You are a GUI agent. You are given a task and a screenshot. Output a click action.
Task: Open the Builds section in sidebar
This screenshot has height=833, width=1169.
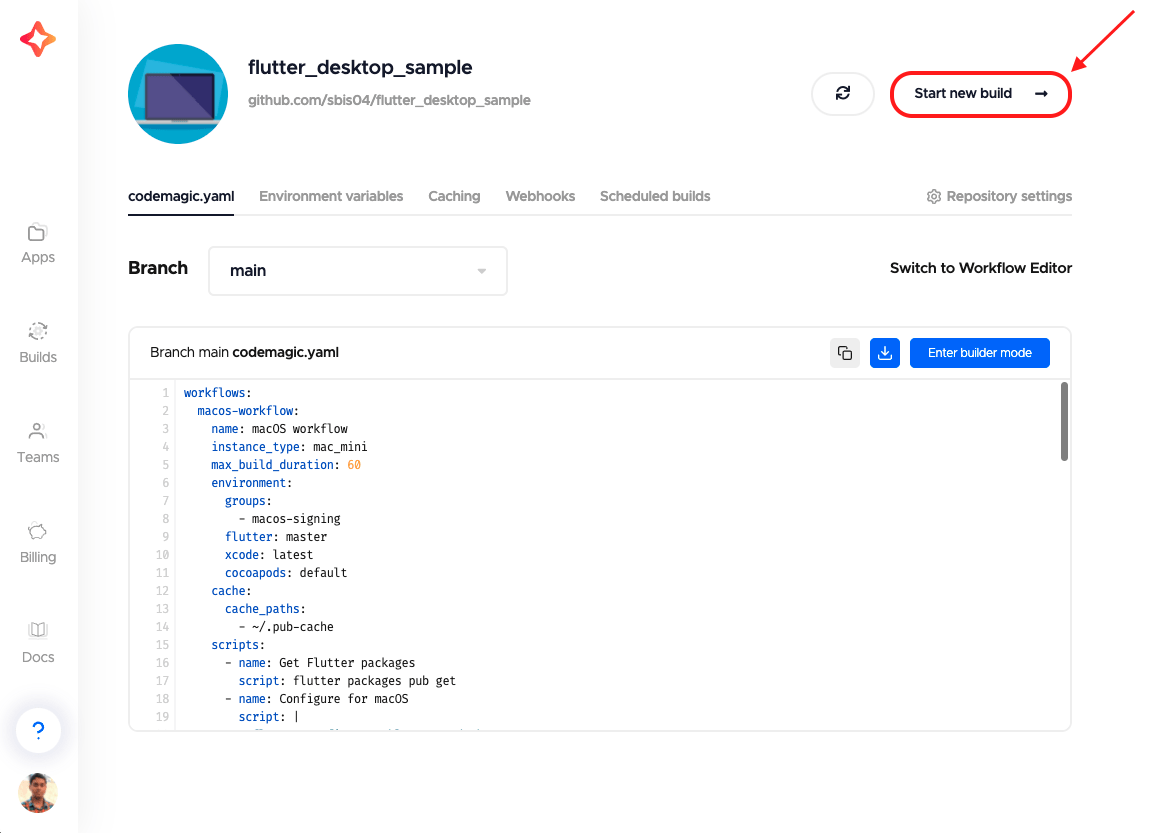click(x=37, y=343)
